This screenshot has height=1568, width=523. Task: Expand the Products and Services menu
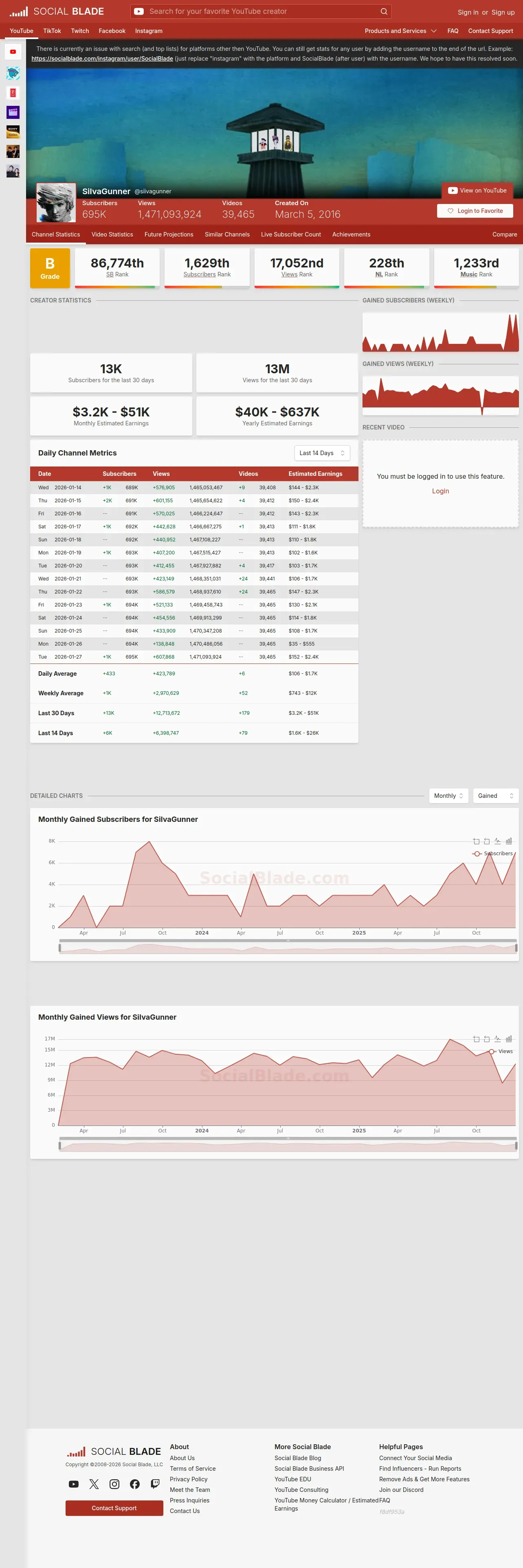401,31
